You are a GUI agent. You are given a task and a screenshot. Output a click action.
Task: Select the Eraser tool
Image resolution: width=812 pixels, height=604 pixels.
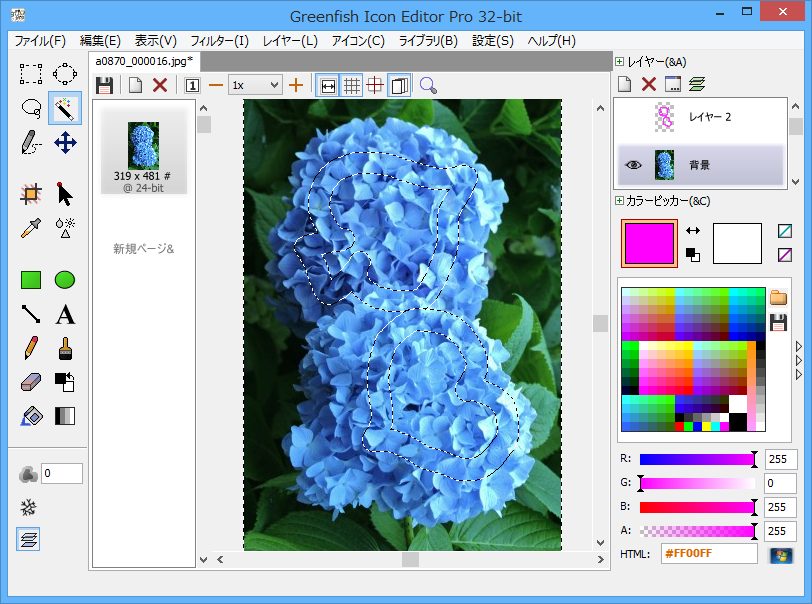click(31, 382)
